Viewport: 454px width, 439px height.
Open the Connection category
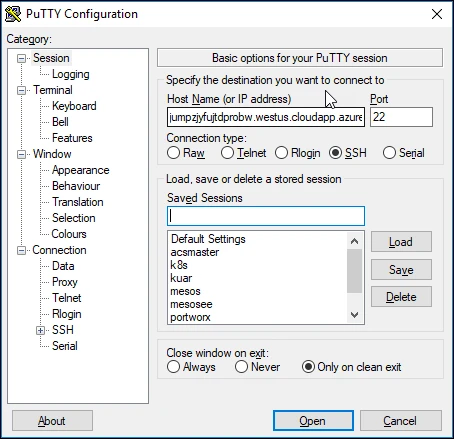click(x=59, y=250)
